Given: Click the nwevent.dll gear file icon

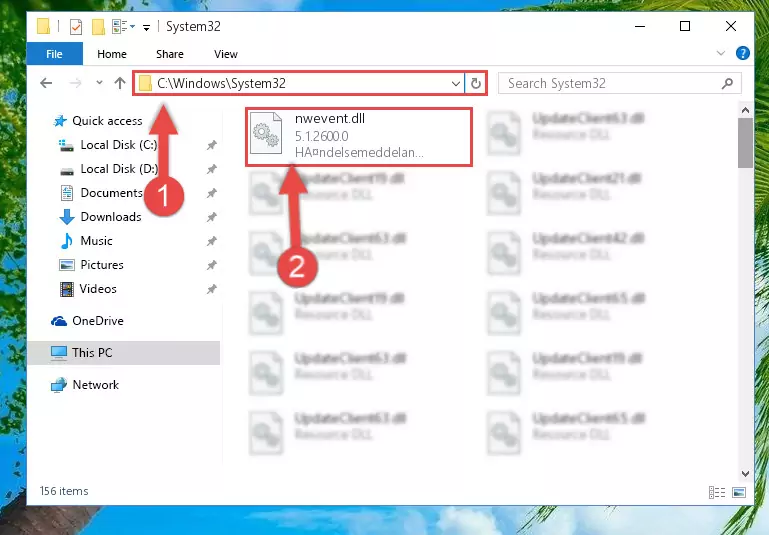Looking at the screenshot, I should point(266,133).
